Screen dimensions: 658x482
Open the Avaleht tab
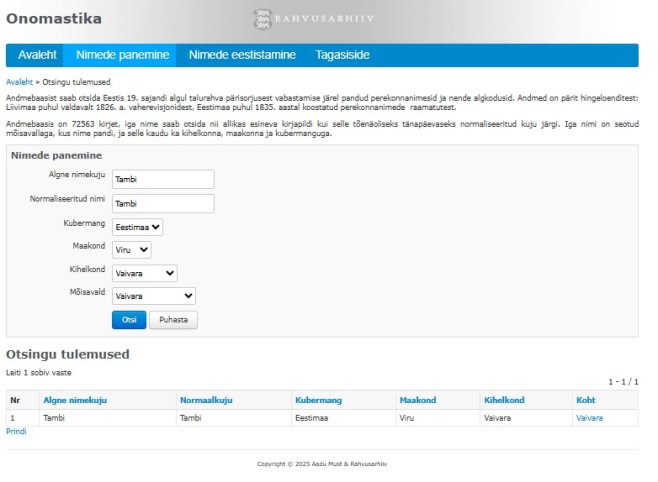click(37, 55)
